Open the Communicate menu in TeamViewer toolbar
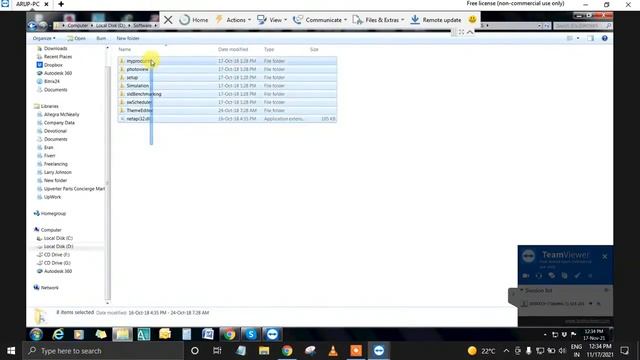640x360 pixels. click(x=320, y=20)
